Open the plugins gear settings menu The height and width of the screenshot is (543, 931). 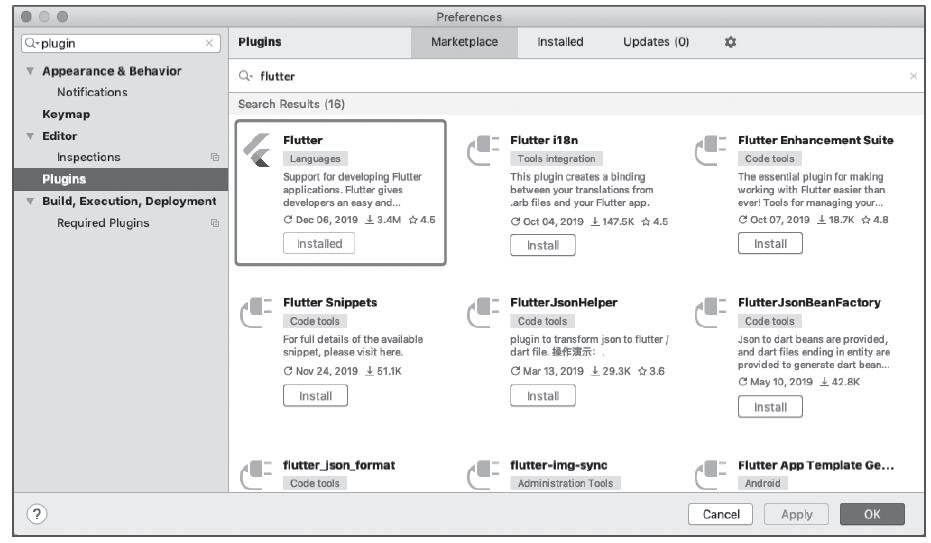point(728,42)
